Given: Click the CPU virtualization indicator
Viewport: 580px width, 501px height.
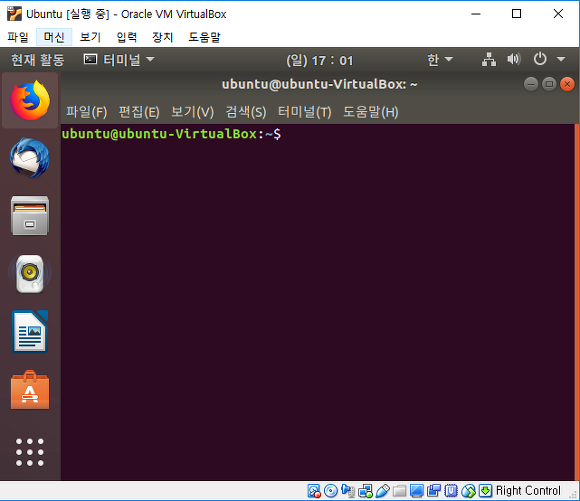Looking at the screenshot, I should point(451,491).
